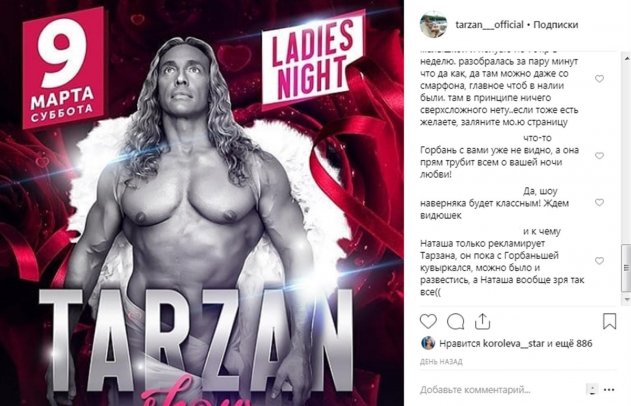Click the scrollbar down arrow in comments
The width and height of the screenshot is (631, 406).
coord(627,299)
